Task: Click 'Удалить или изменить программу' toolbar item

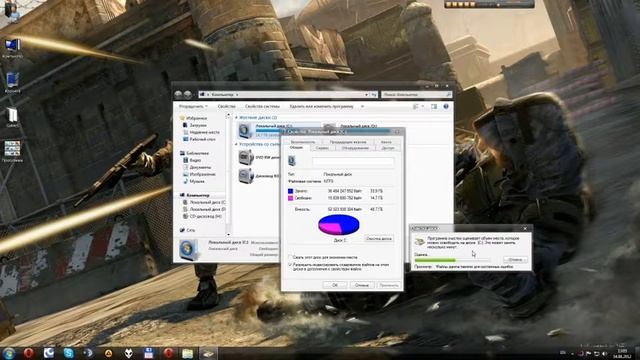Action: pyautogui.click(x=321, y=107)
